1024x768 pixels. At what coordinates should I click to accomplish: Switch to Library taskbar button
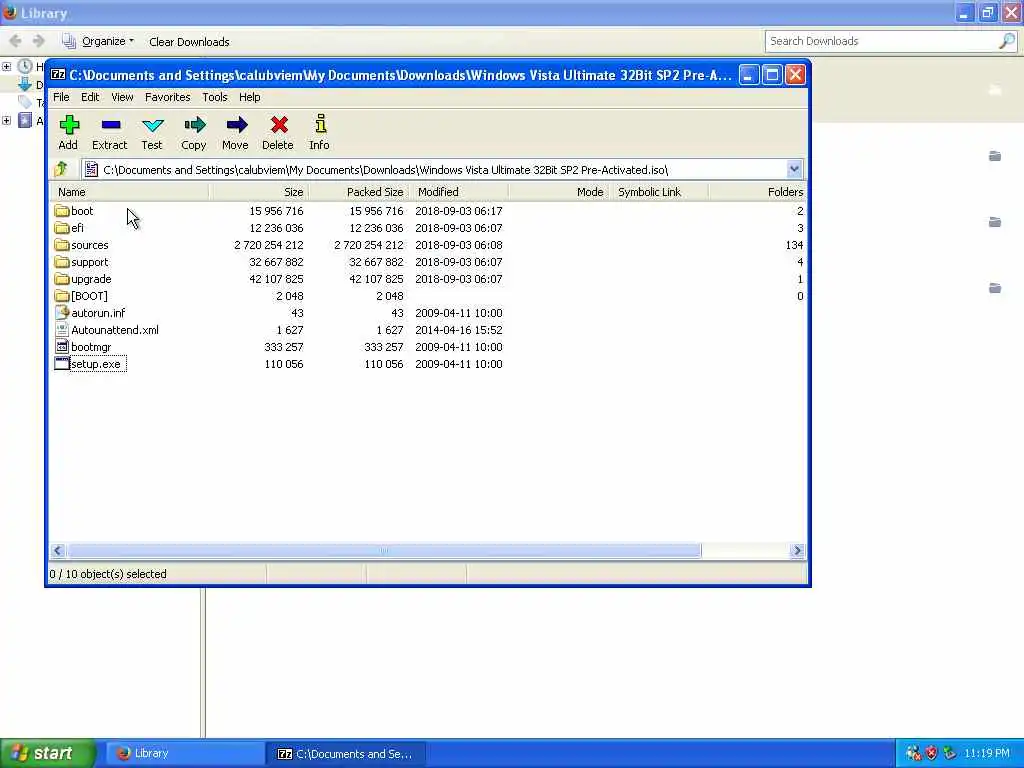tap(185, 754)
